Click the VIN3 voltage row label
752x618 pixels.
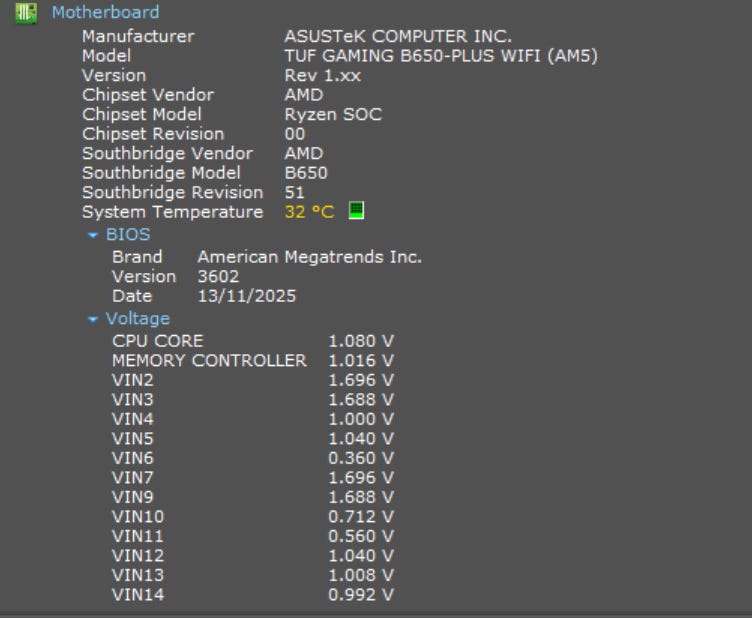click(x=133, y=400)
